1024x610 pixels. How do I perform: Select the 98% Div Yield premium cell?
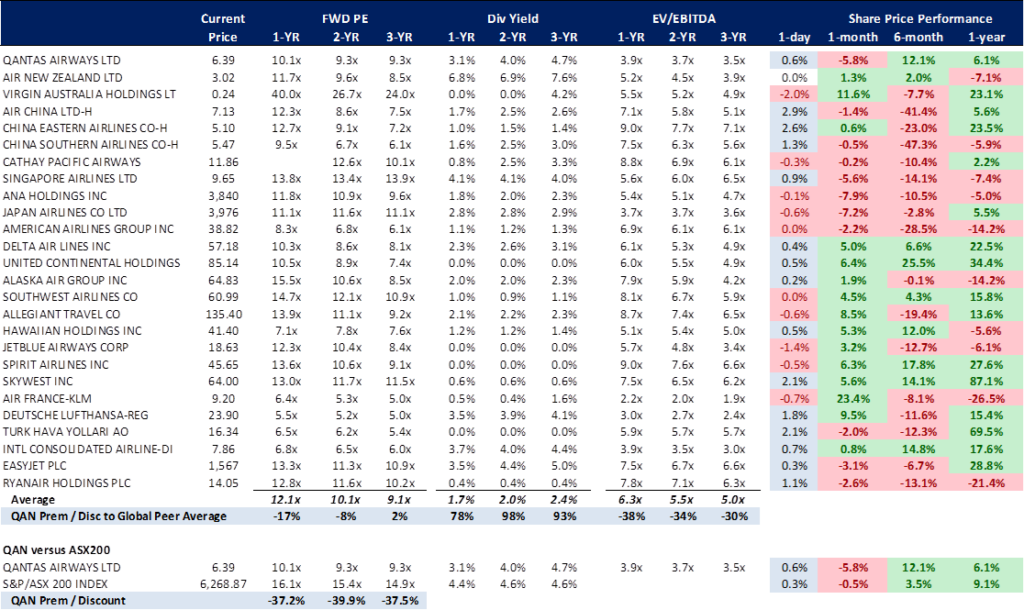pos(513,517)
